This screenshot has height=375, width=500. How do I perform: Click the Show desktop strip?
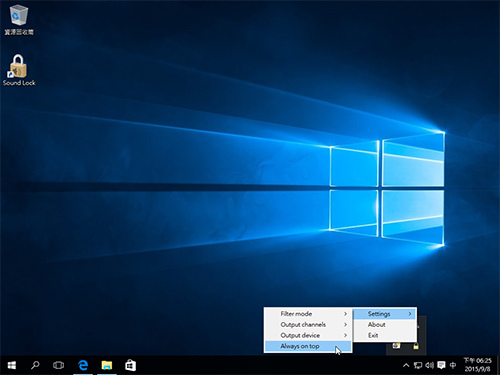[498, 365]
